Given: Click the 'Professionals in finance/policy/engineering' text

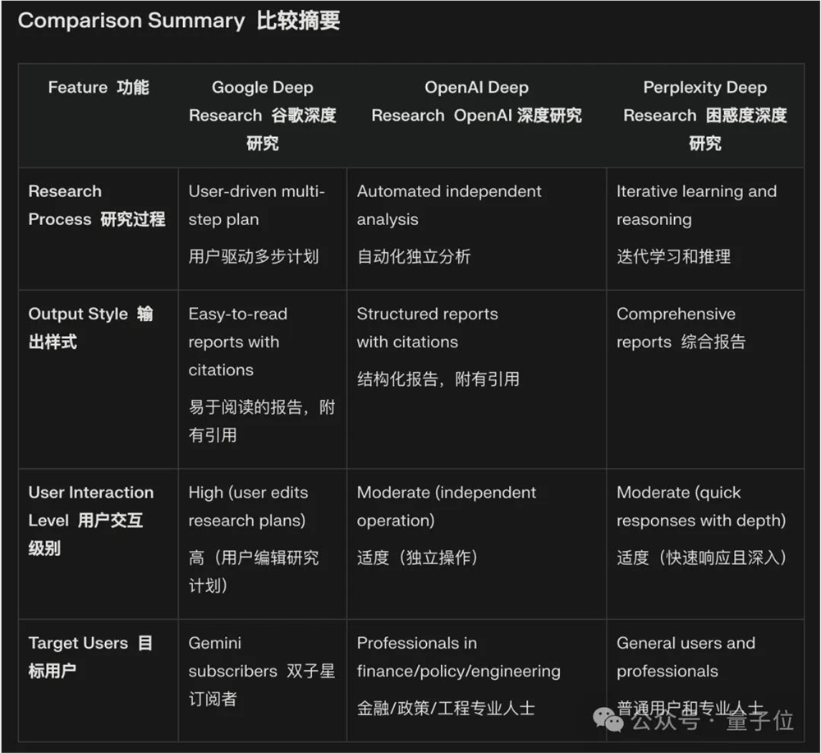Looking at the screenshot, I should (459, 657).
